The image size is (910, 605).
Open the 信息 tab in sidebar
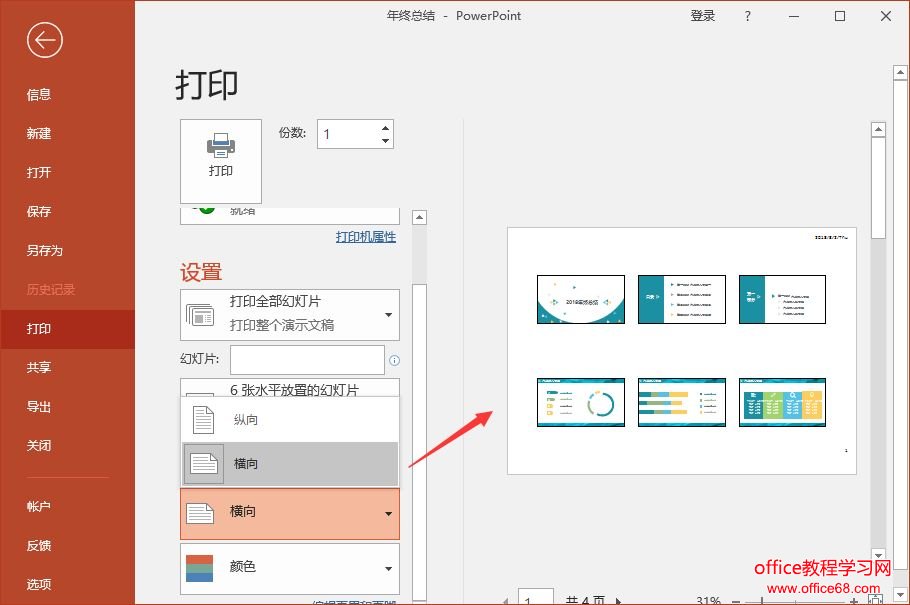[x=39, y=95]
